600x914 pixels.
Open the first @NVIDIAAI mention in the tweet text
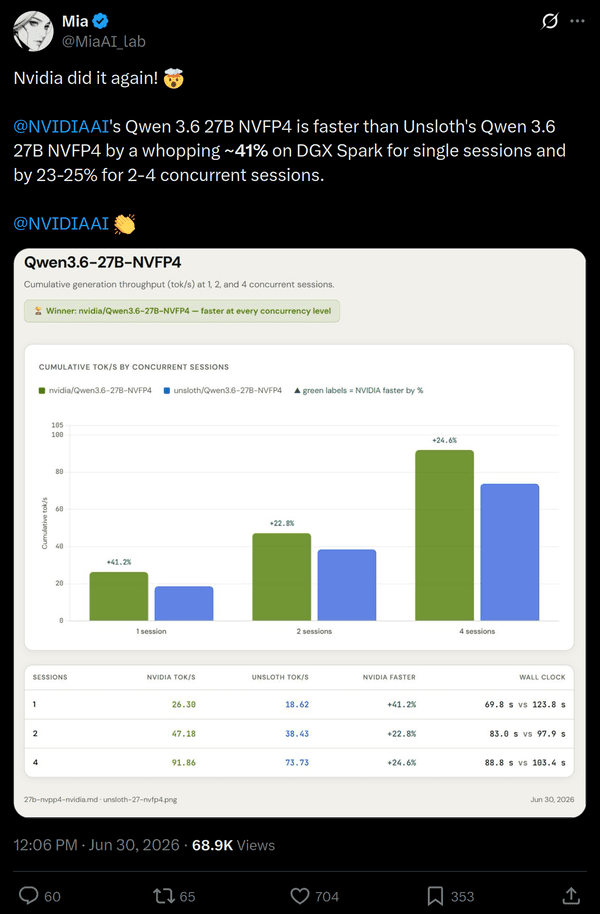(x=61, y=126)
